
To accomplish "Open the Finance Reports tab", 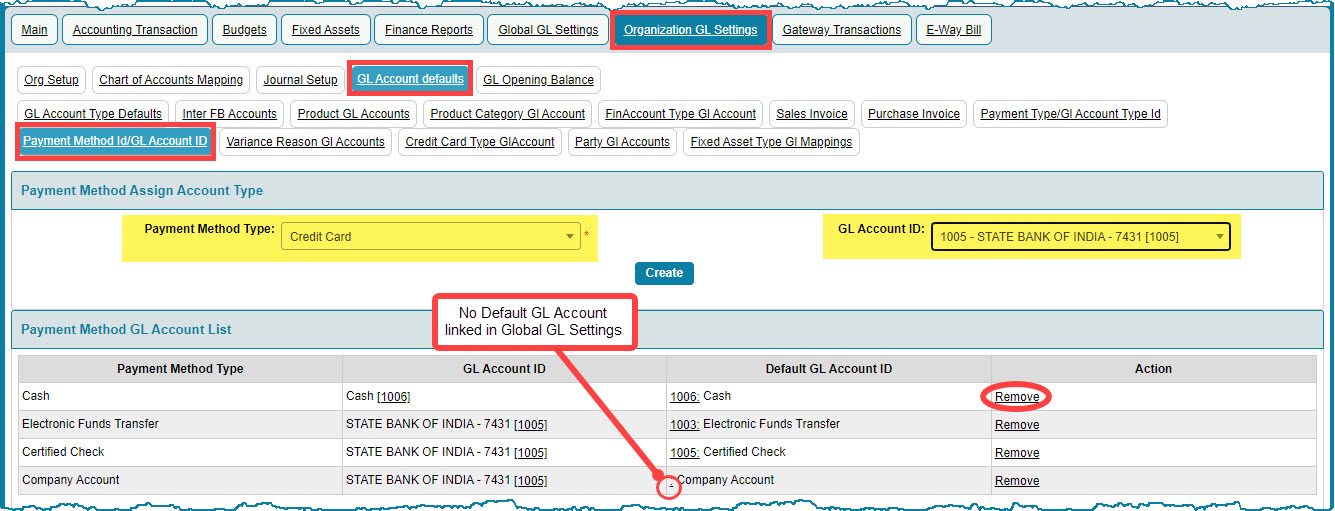I will [429, 30].
